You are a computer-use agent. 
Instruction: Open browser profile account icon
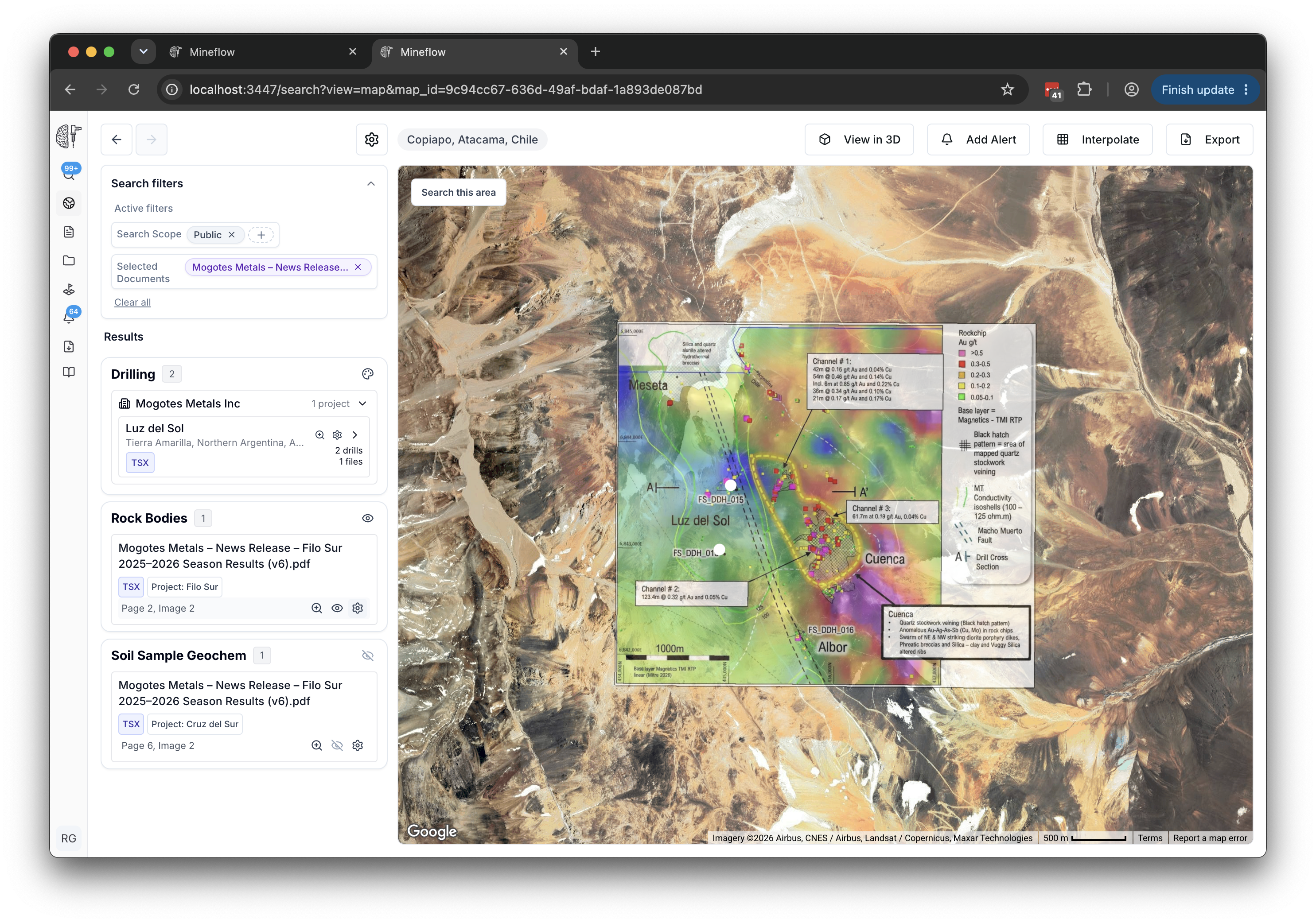pos(1131,90)
